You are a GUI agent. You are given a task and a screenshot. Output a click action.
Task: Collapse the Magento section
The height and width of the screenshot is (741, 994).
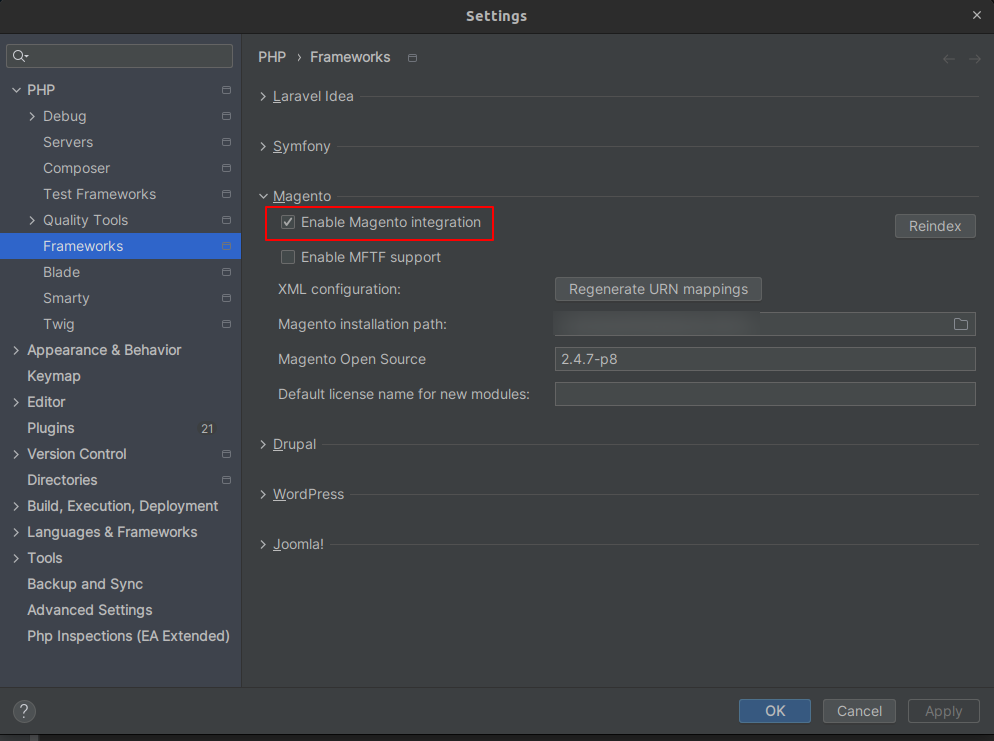point(264,197)
